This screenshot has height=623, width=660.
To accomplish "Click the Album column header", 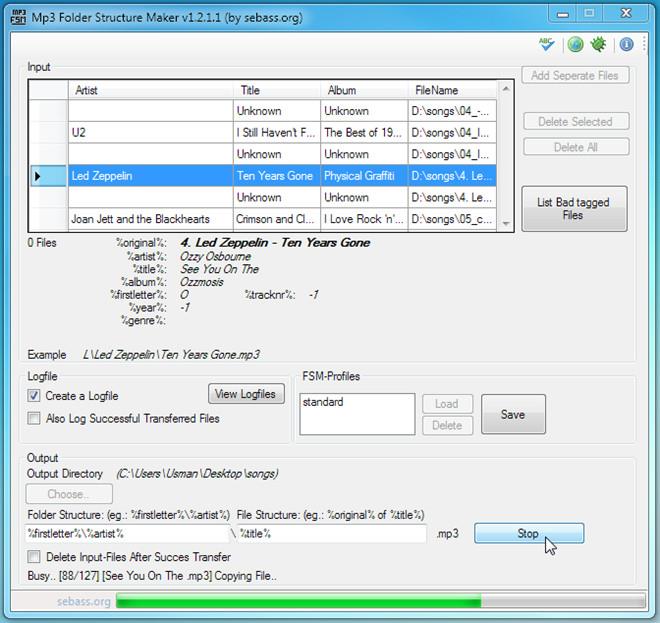I will [364, 90].
